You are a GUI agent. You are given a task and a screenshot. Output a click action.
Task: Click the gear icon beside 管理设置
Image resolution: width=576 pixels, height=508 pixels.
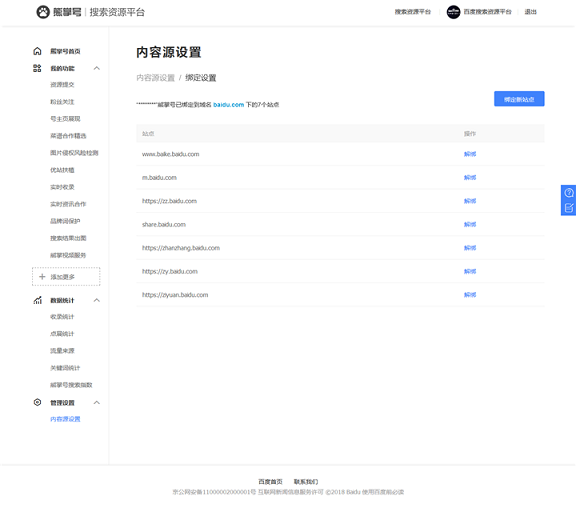(37, 402)
